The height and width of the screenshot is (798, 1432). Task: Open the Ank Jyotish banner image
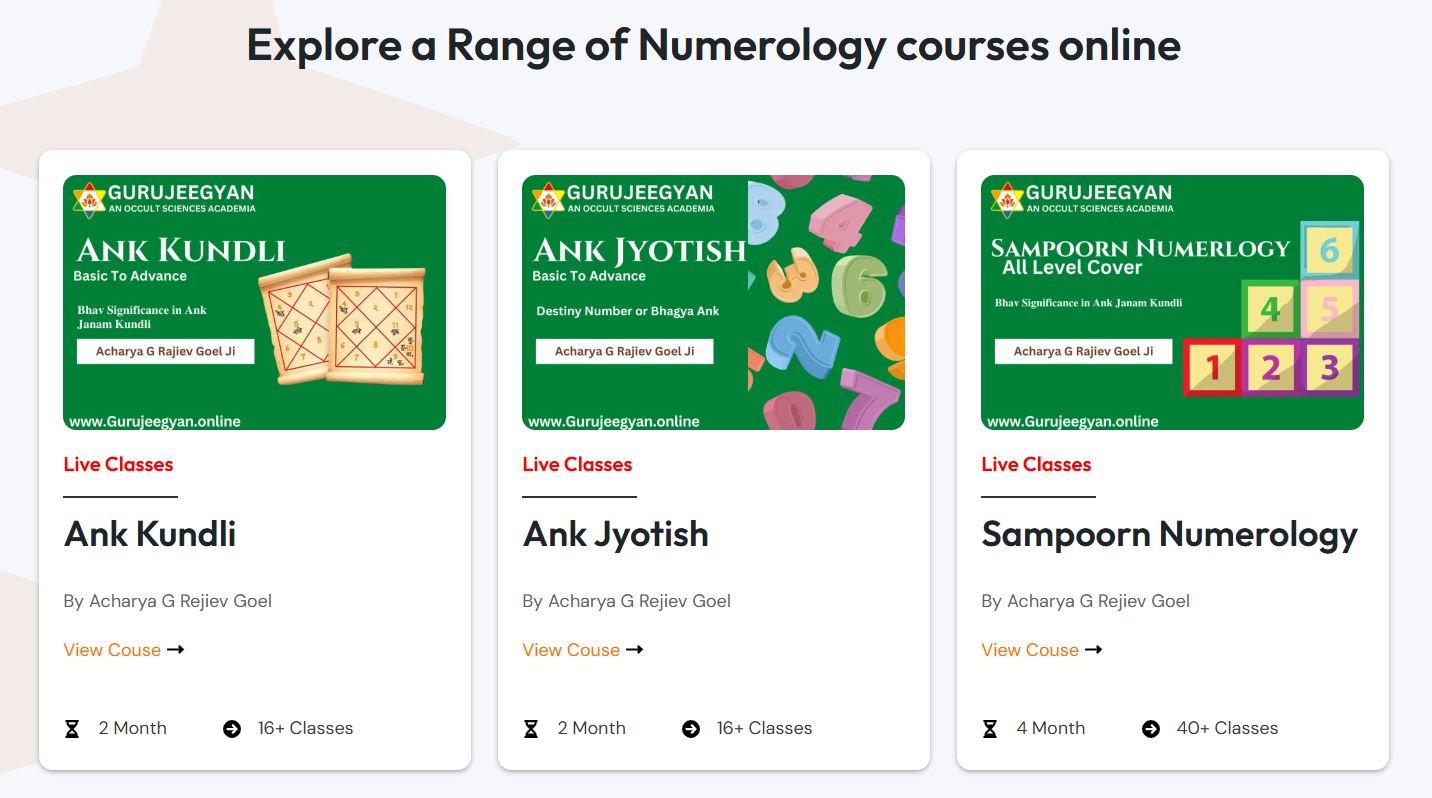tap(714, 301)
